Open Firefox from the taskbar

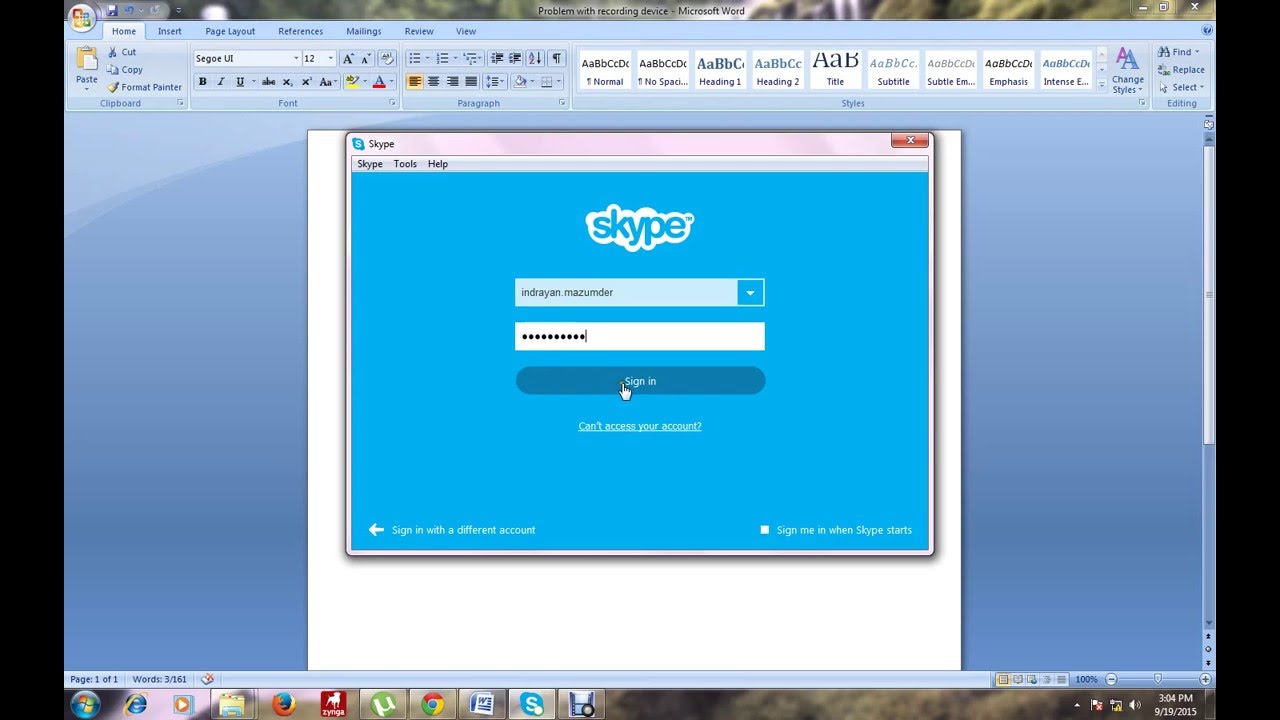coord(284,704)
